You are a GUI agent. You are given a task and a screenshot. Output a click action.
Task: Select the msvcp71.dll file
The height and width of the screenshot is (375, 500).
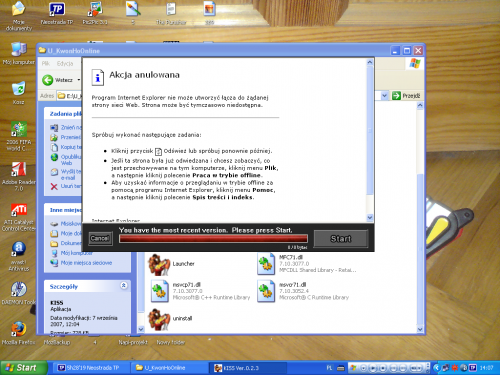[x=200, y=291]
